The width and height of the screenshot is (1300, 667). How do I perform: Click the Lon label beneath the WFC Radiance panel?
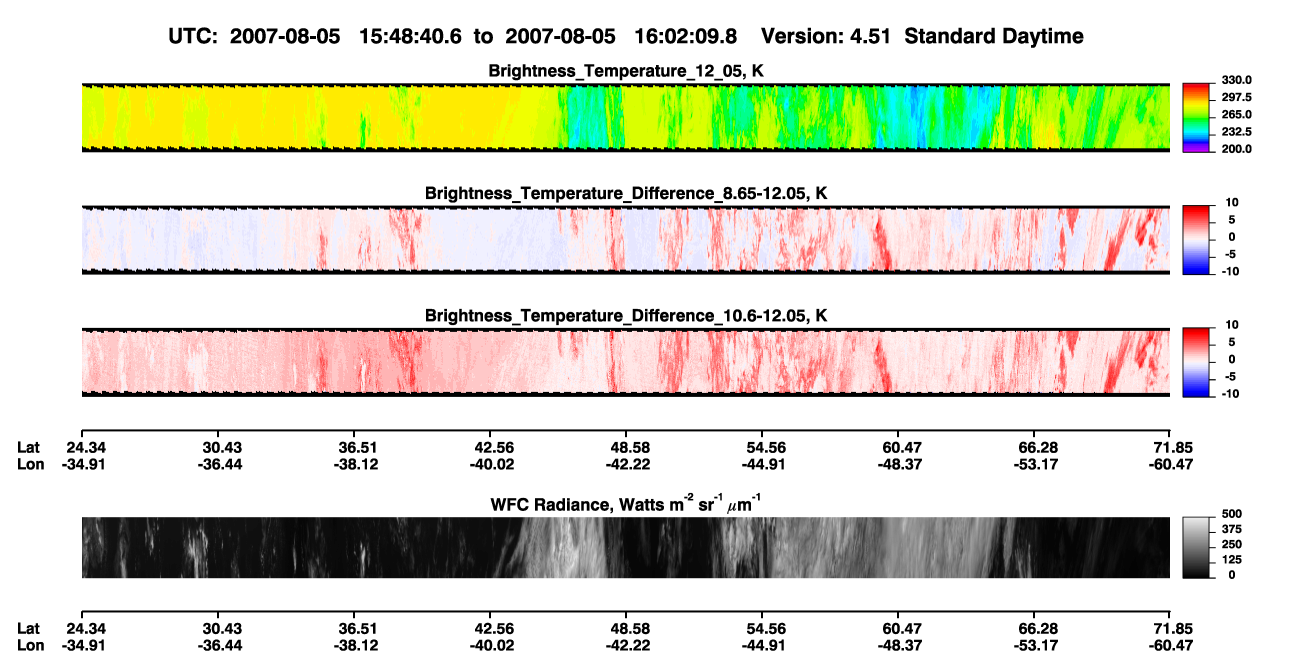(30, 645)
